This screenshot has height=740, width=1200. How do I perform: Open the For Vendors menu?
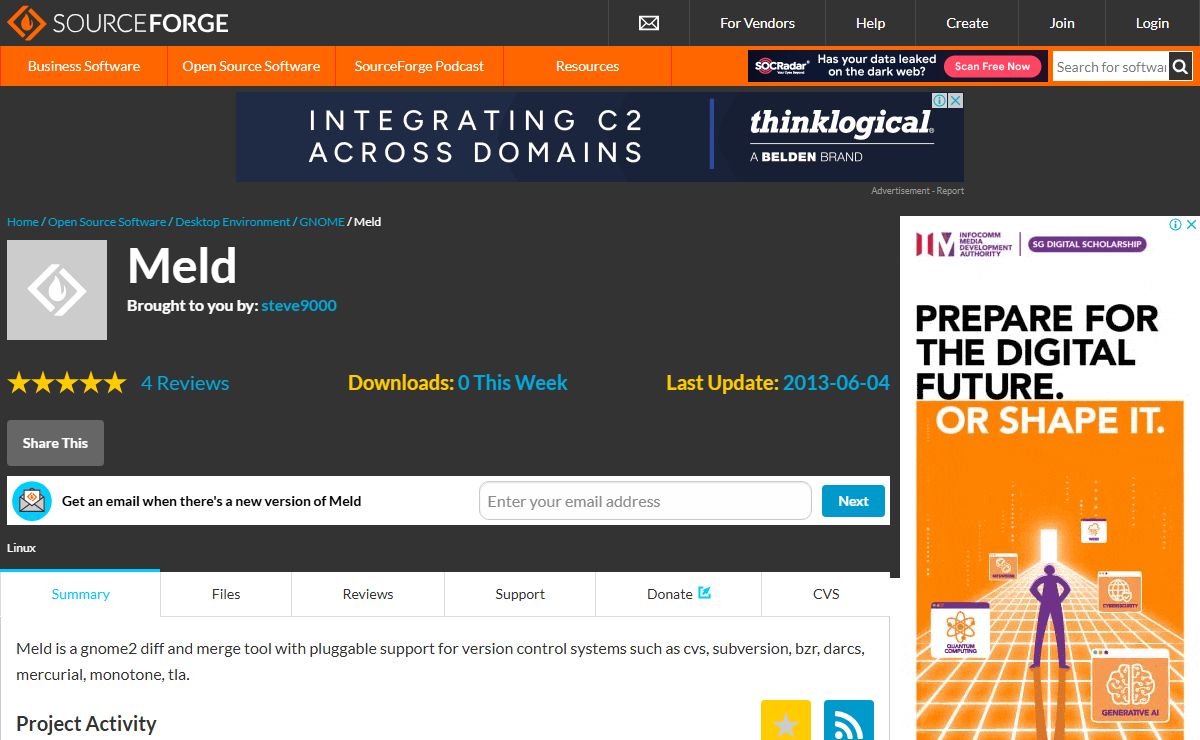(x=757, y=23)
